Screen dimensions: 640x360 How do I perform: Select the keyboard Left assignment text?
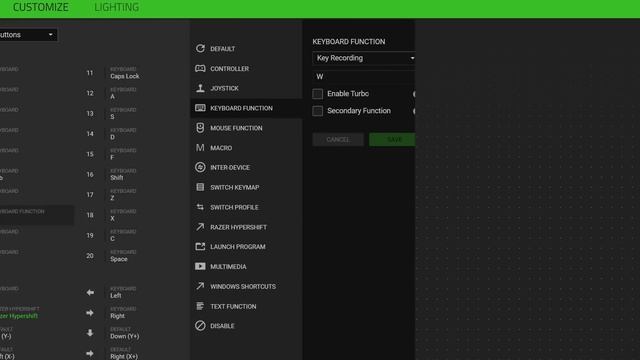(x=116, y=296)
